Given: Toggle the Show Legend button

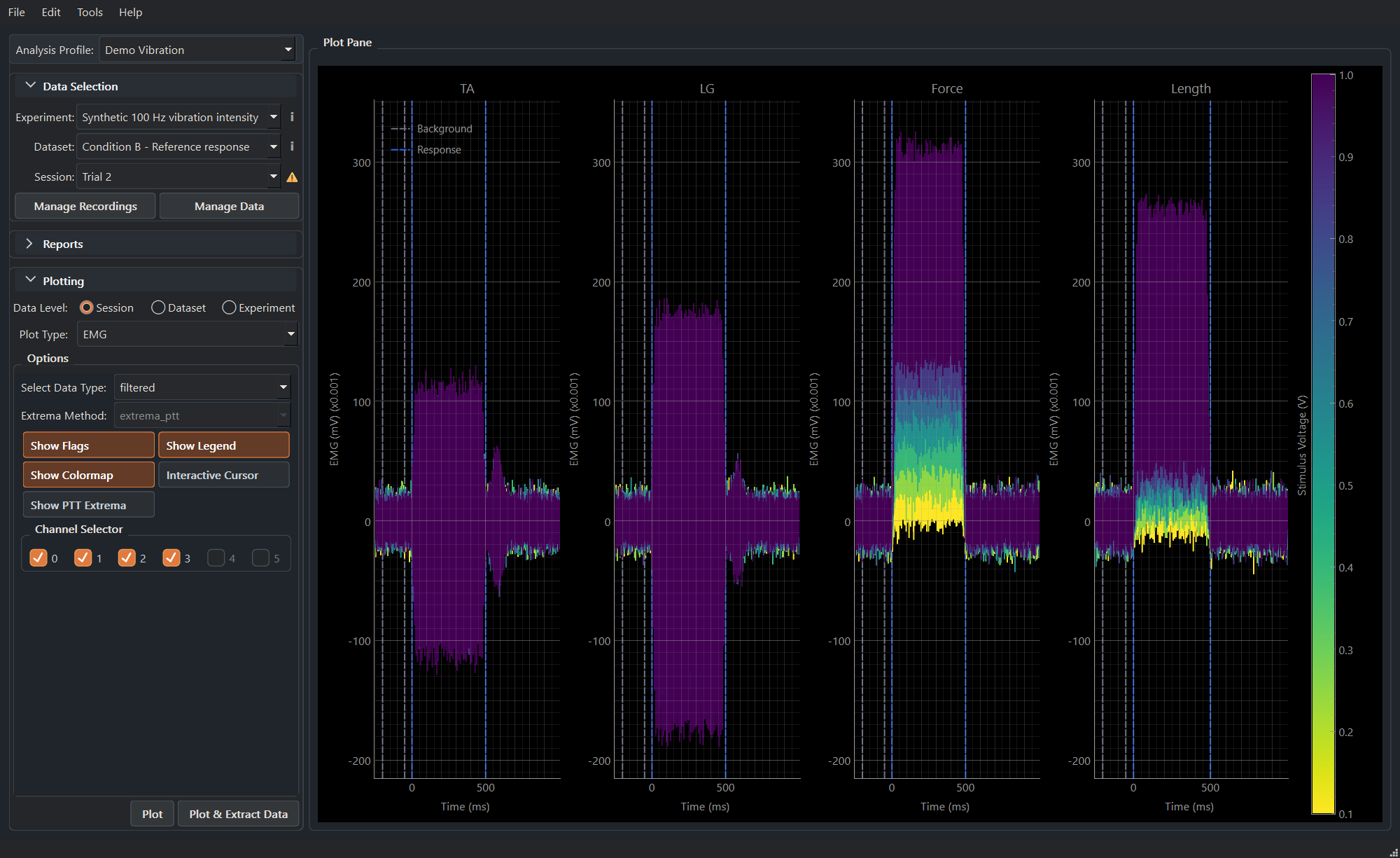Looking at the screenshot, I should tap(224, 445).
